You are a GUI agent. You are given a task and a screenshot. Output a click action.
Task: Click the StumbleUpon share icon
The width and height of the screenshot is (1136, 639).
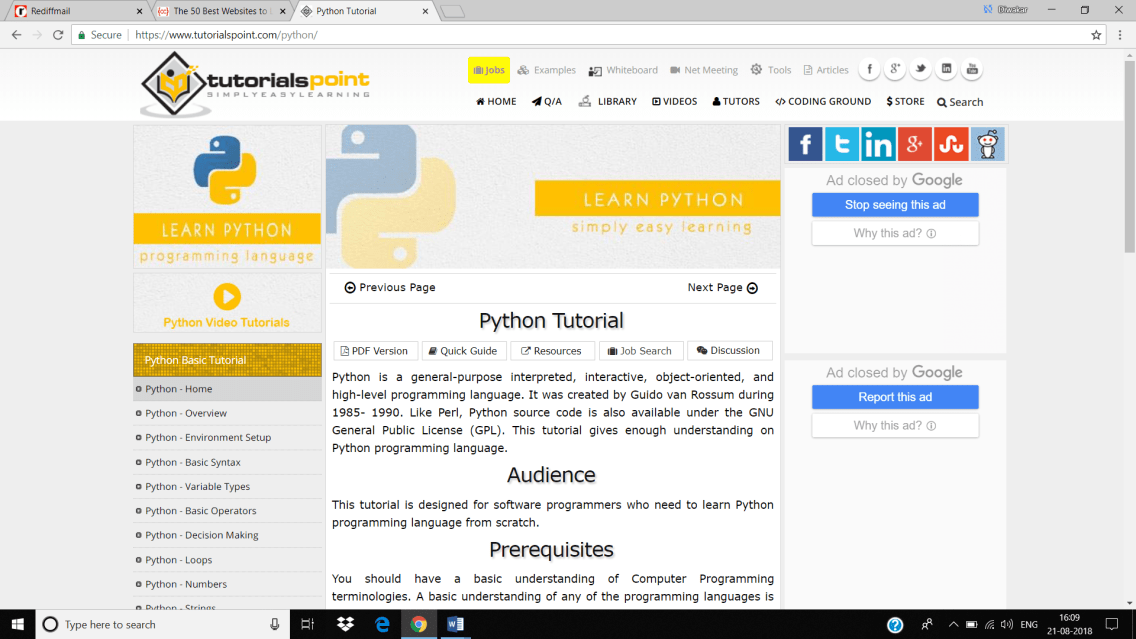[951, 144]
